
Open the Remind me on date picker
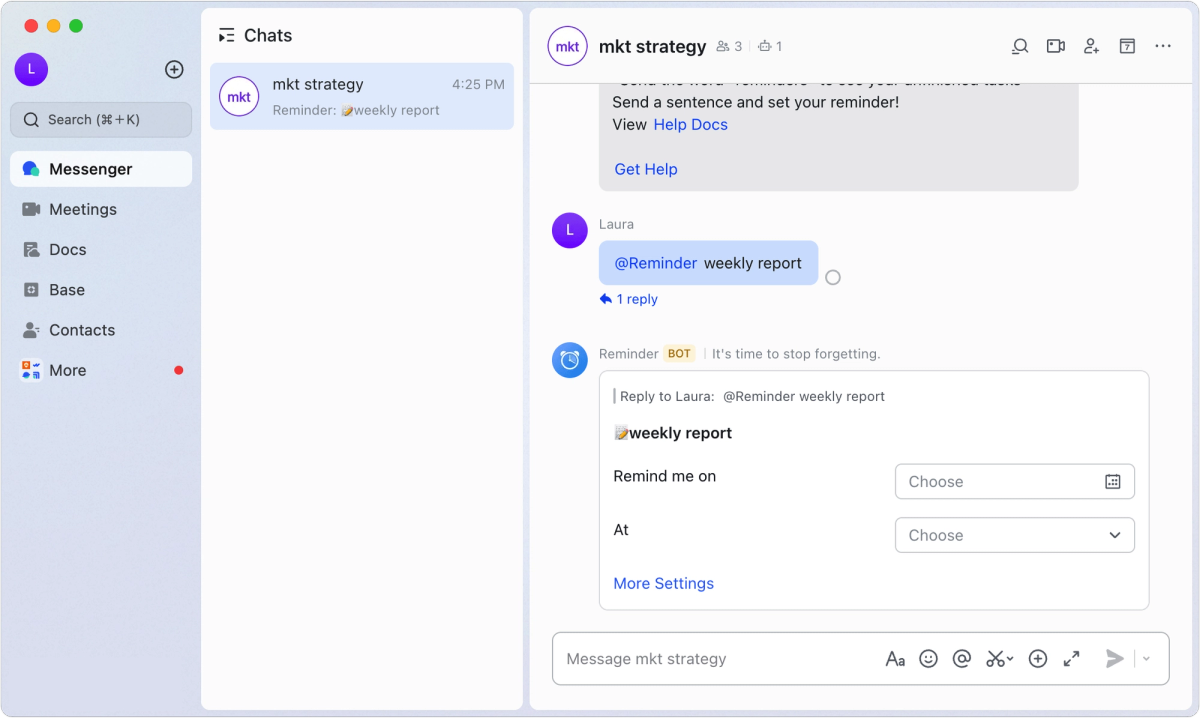pyautogui.click(x=1014, y=481)
